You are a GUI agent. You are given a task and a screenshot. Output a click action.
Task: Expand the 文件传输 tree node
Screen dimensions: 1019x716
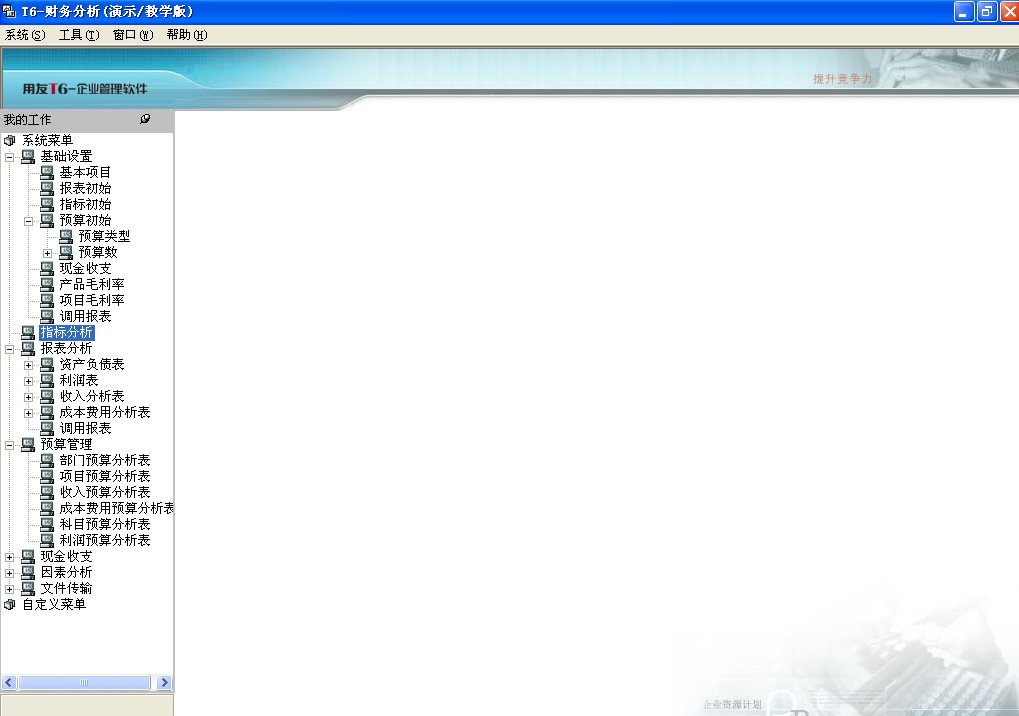(x=10, y=590)
